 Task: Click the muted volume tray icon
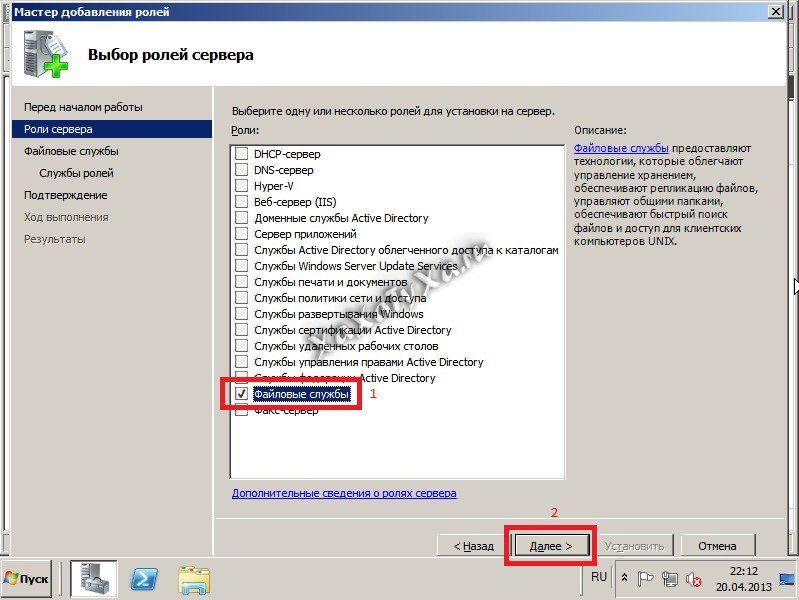pos(694,579)
